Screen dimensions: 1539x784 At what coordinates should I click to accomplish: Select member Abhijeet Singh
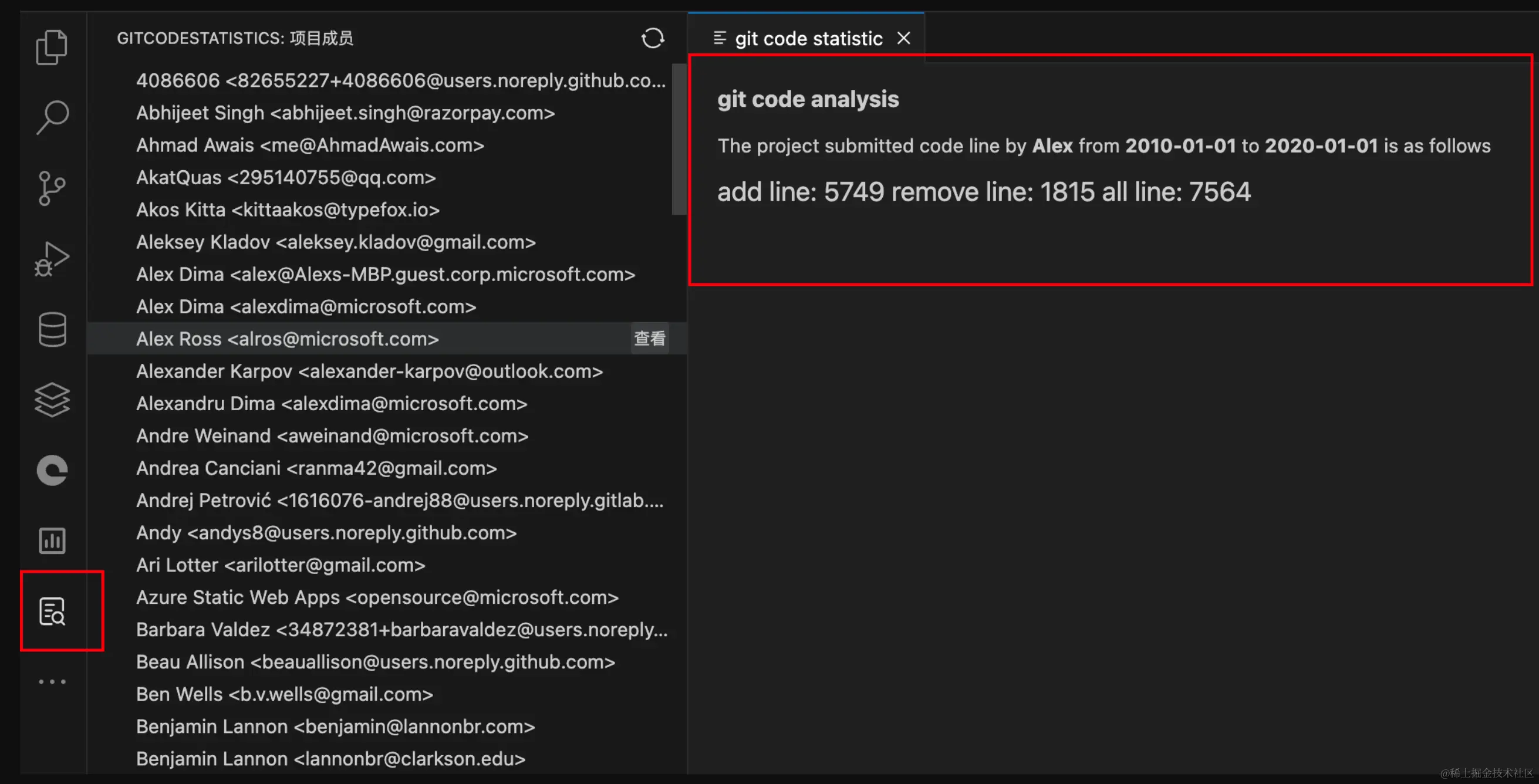click(x=345, y=113)
